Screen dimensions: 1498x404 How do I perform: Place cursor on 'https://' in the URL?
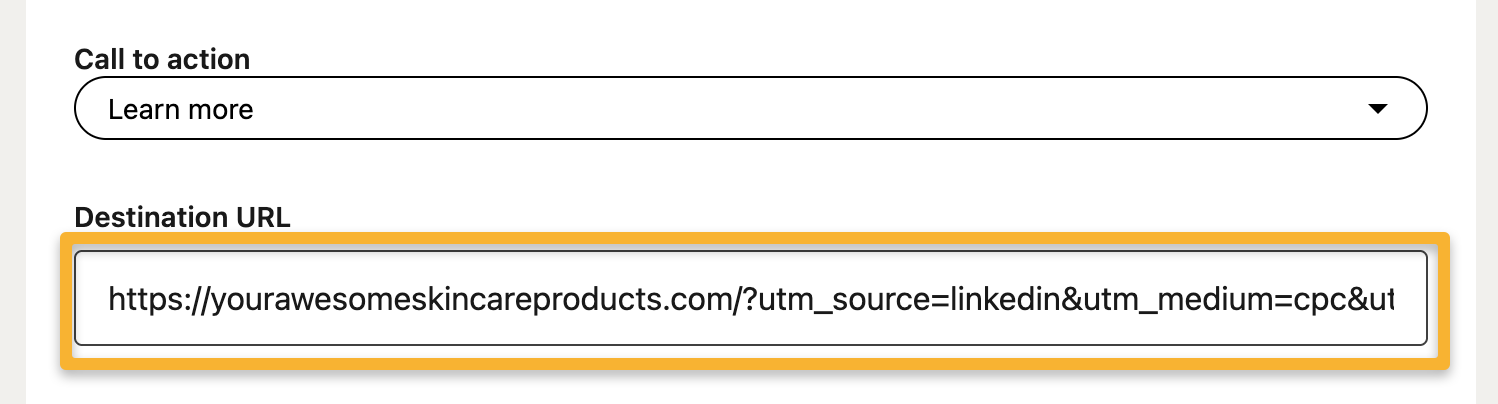pos(143,298)
